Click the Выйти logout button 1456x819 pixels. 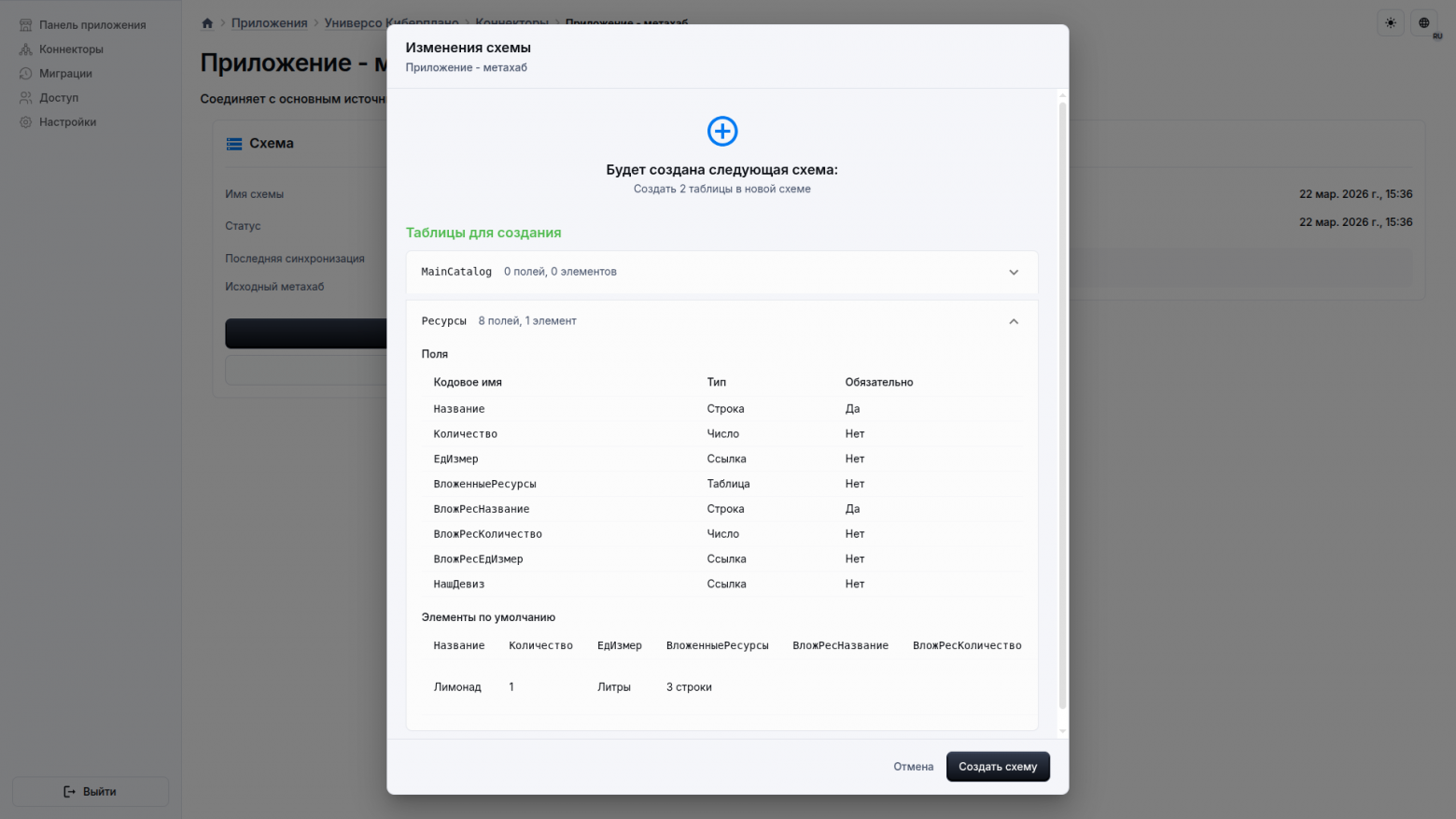(x=91, y=792)
